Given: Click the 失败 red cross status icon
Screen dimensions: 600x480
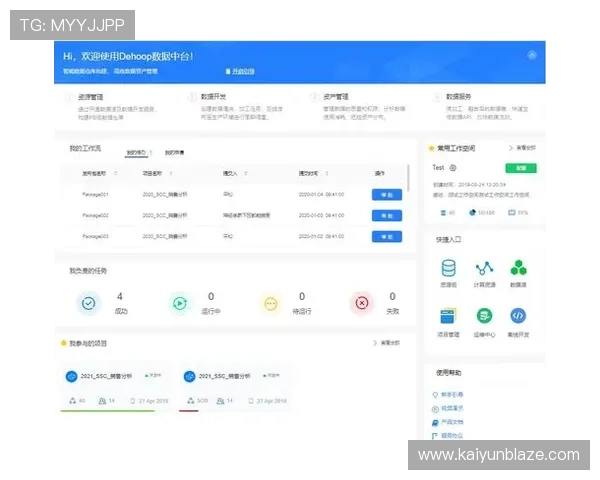Looking at the screenshot, I should click(x=362, y=304).
